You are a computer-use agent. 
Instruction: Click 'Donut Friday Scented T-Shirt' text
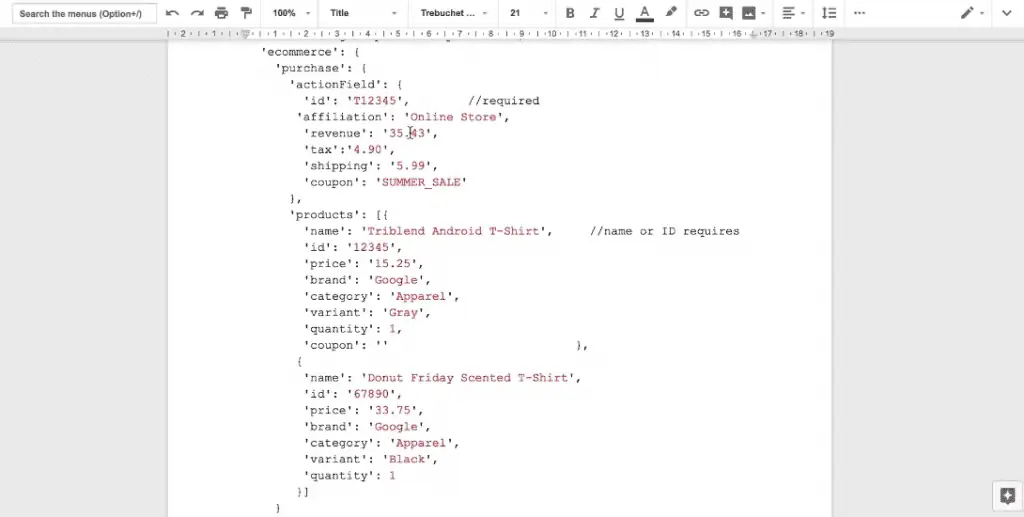click(x=468, y=379)
